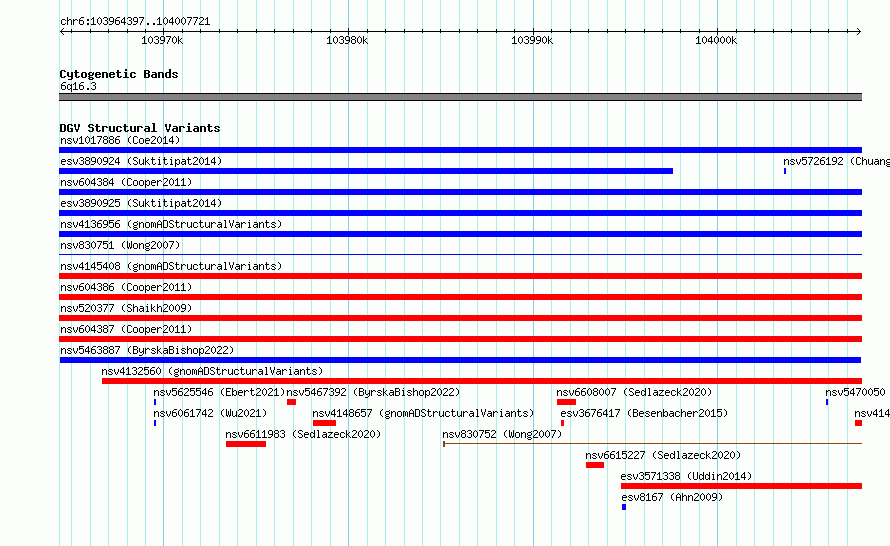Select the nsv830751 (Wong2007) thin variant line
This screenshot has height=546, width=890.
point(460,254)
